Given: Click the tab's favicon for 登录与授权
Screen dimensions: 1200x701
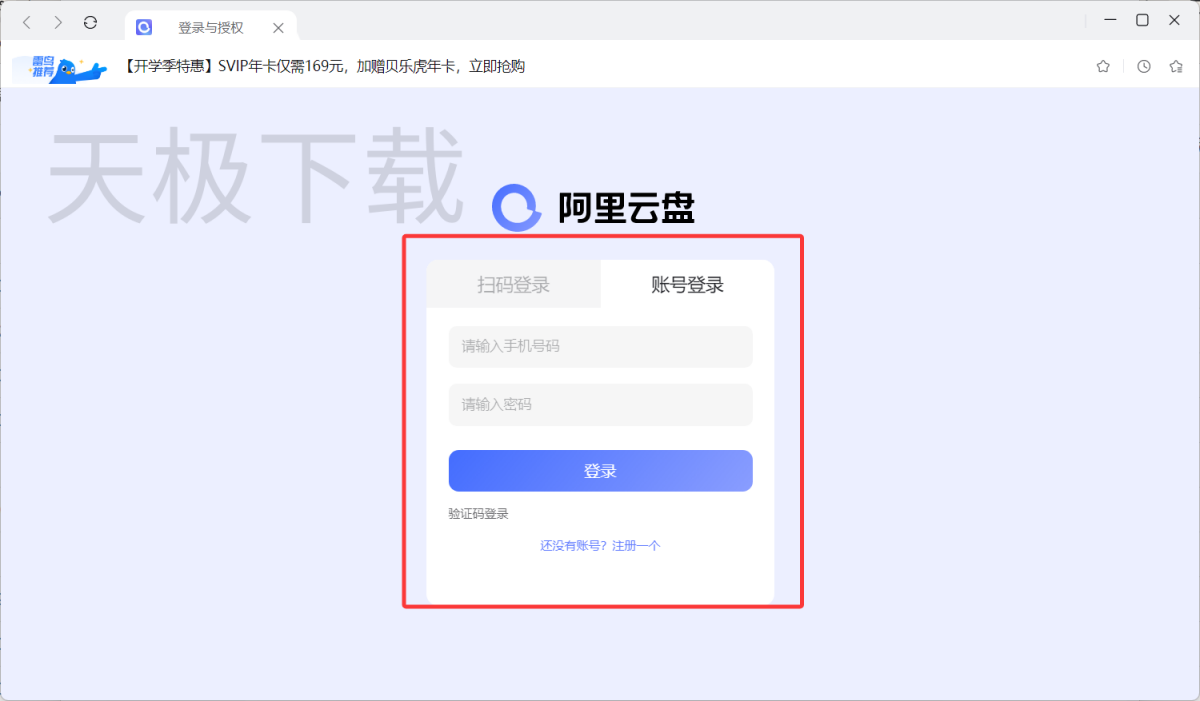Looking at the screenshot, I should click(x=144, y=27).
